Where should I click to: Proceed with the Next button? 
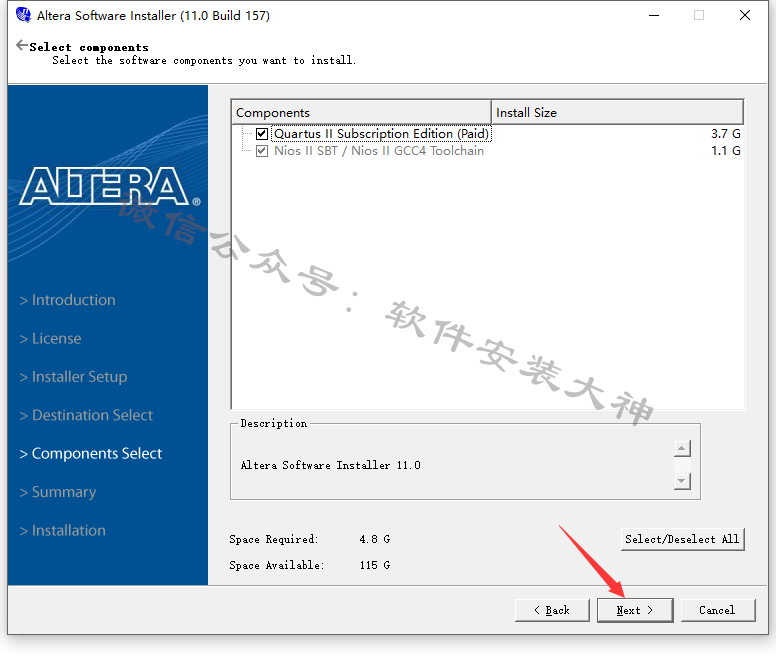click(x=634, y=610)
